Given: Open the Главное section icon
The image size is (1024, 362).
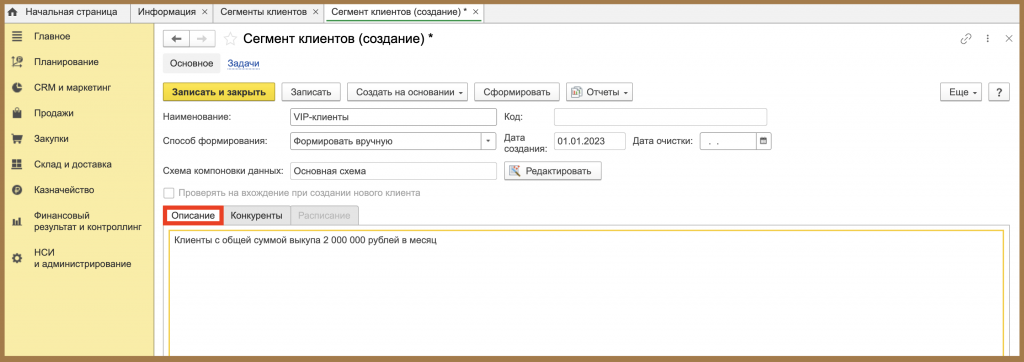Looking at the screenshot, I should point(17,36).
